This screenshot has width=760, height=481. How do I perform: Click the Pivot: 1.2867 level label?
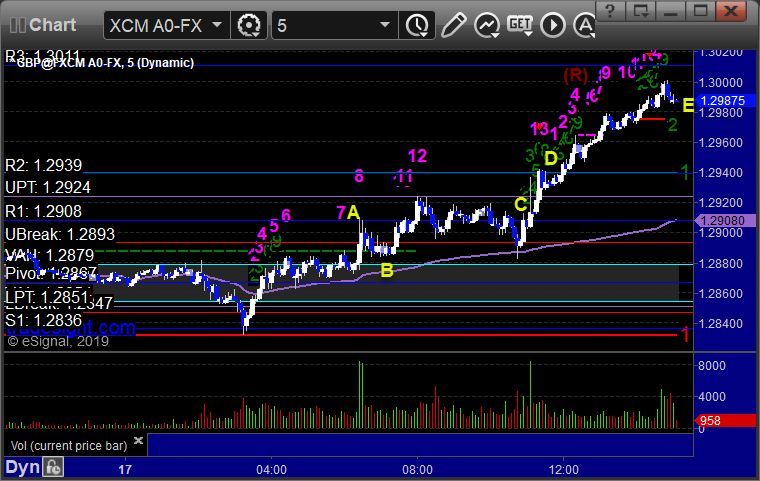51,273
